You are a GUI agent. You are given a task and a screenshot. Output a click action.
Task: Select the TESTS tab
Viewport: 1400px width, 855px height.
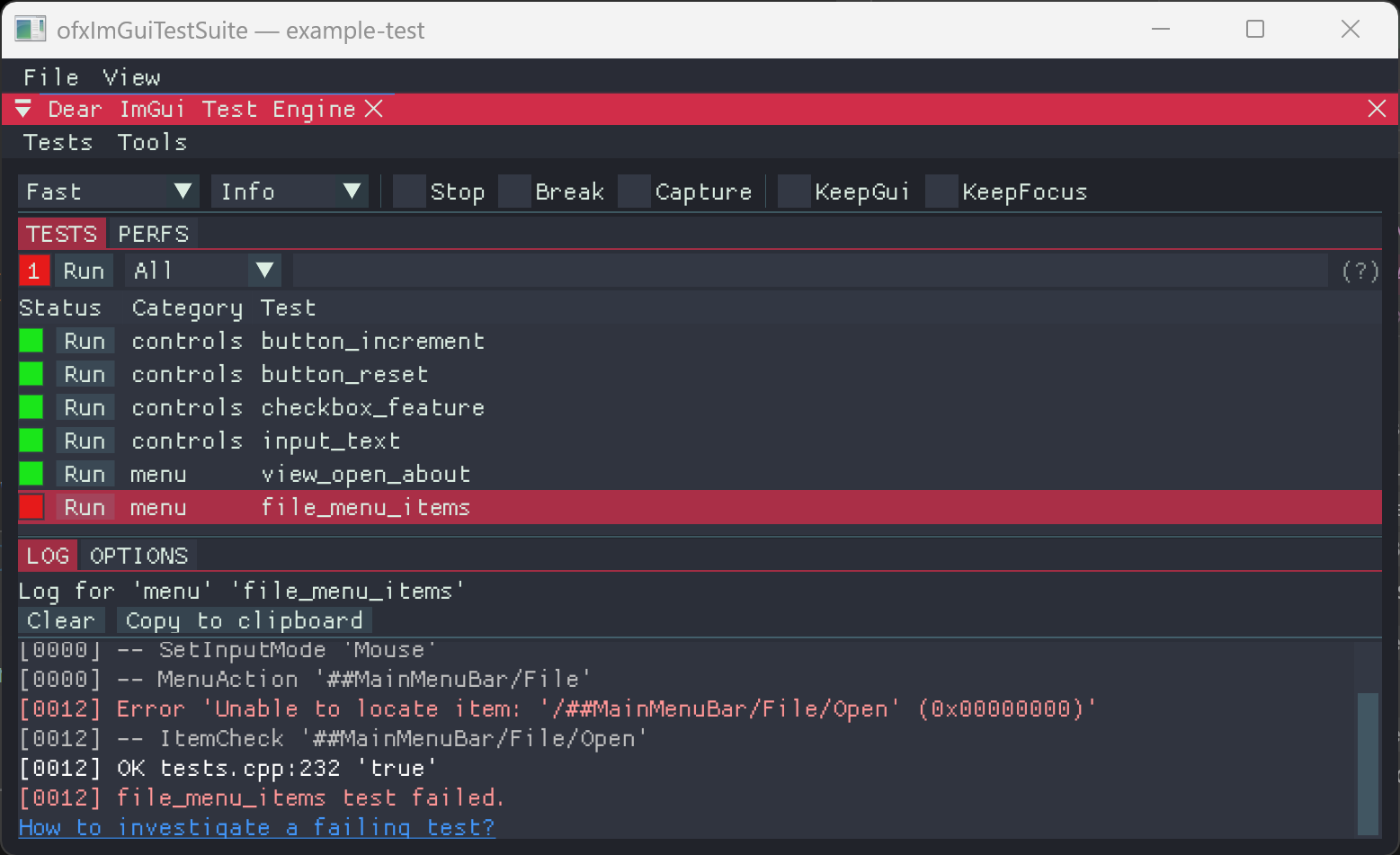coord(61,234)
